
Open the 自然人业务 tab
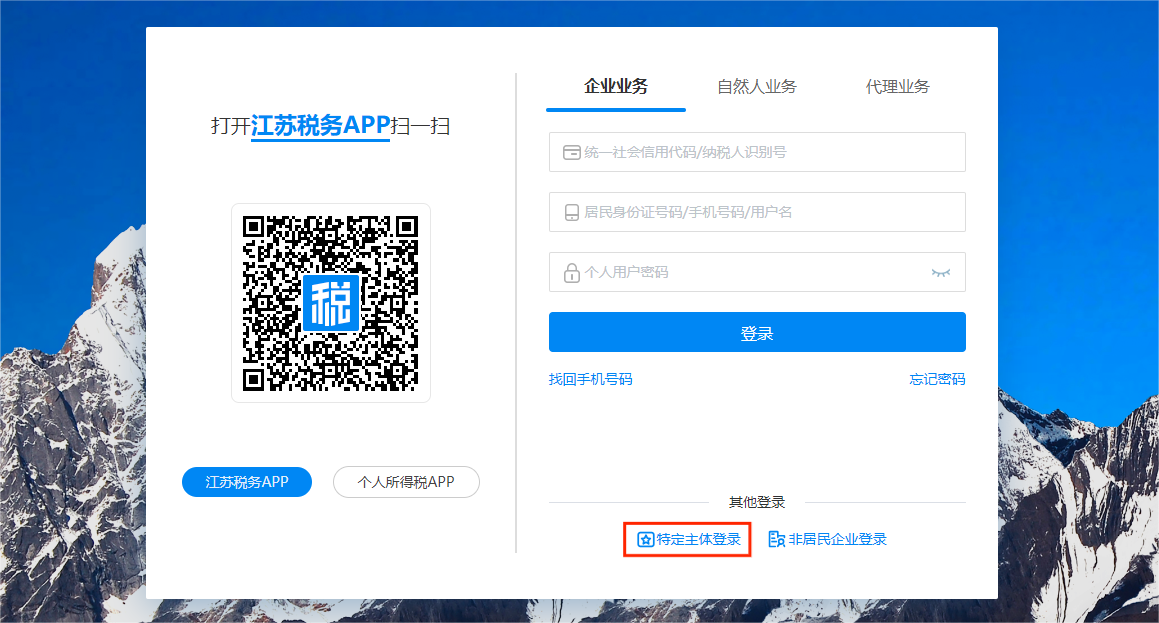pos(756,87)
